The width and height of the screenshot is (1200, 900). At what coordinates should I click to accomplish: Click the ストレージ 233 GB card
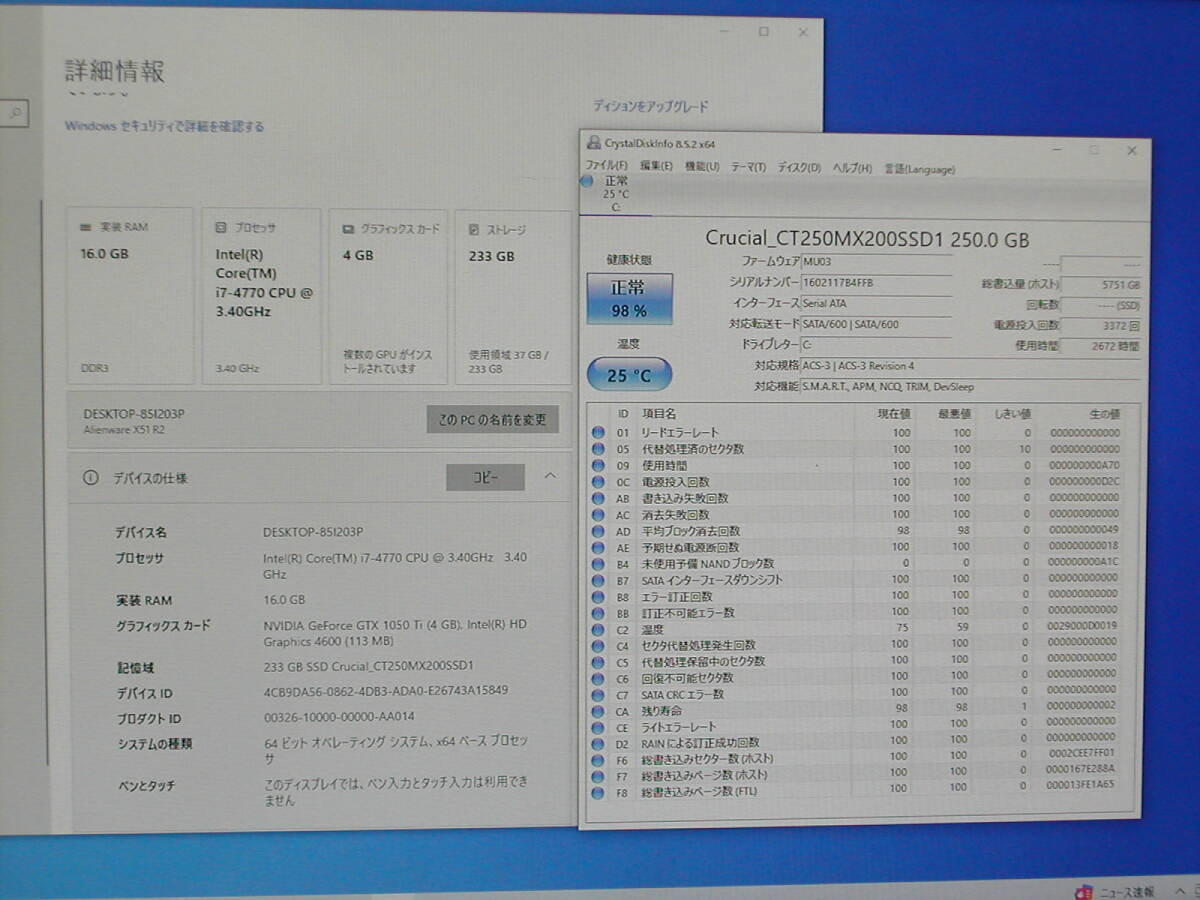coord(514,297)
